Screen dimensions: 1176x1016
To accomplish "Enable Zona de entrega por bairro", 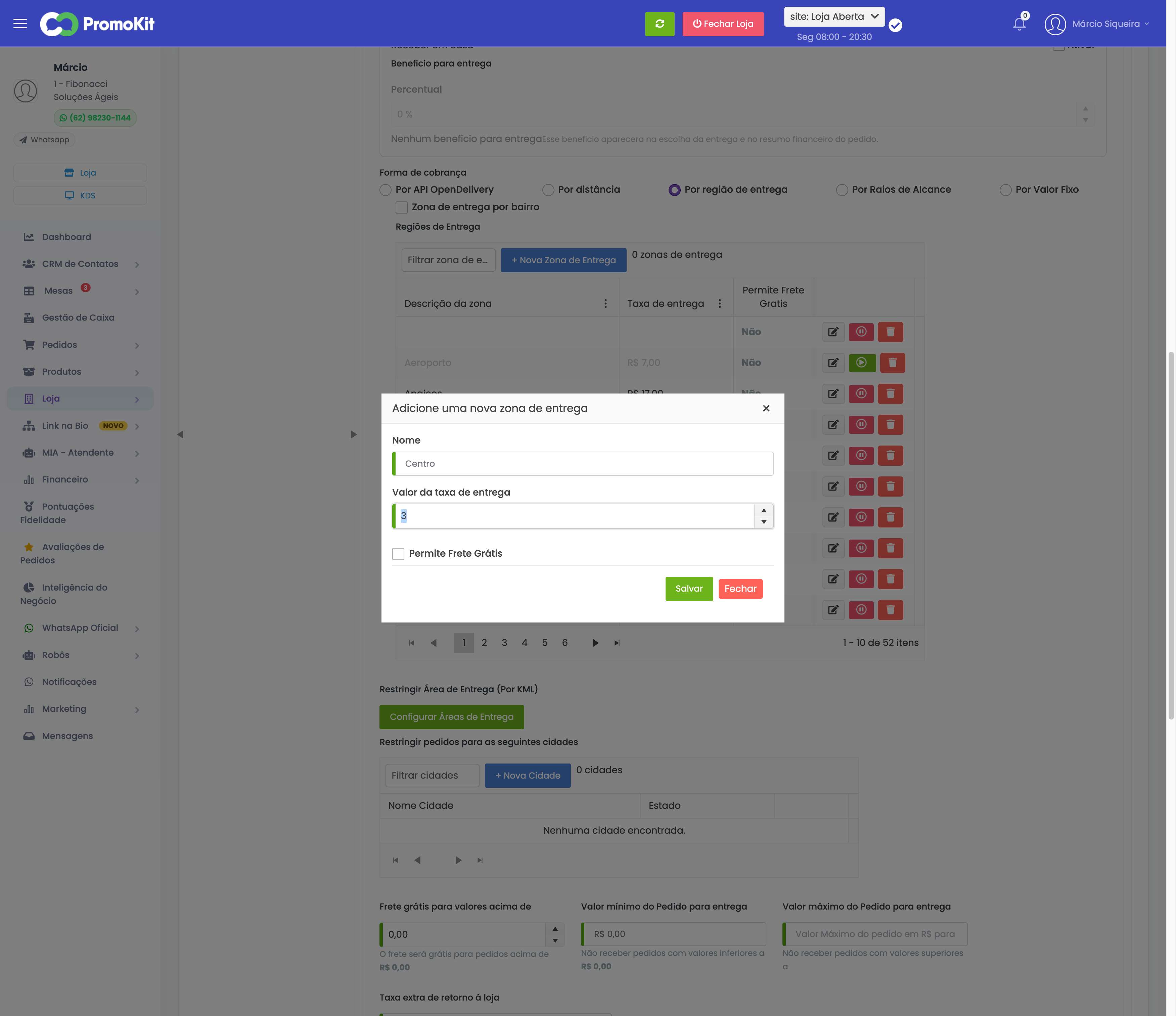I will point(401,207).
